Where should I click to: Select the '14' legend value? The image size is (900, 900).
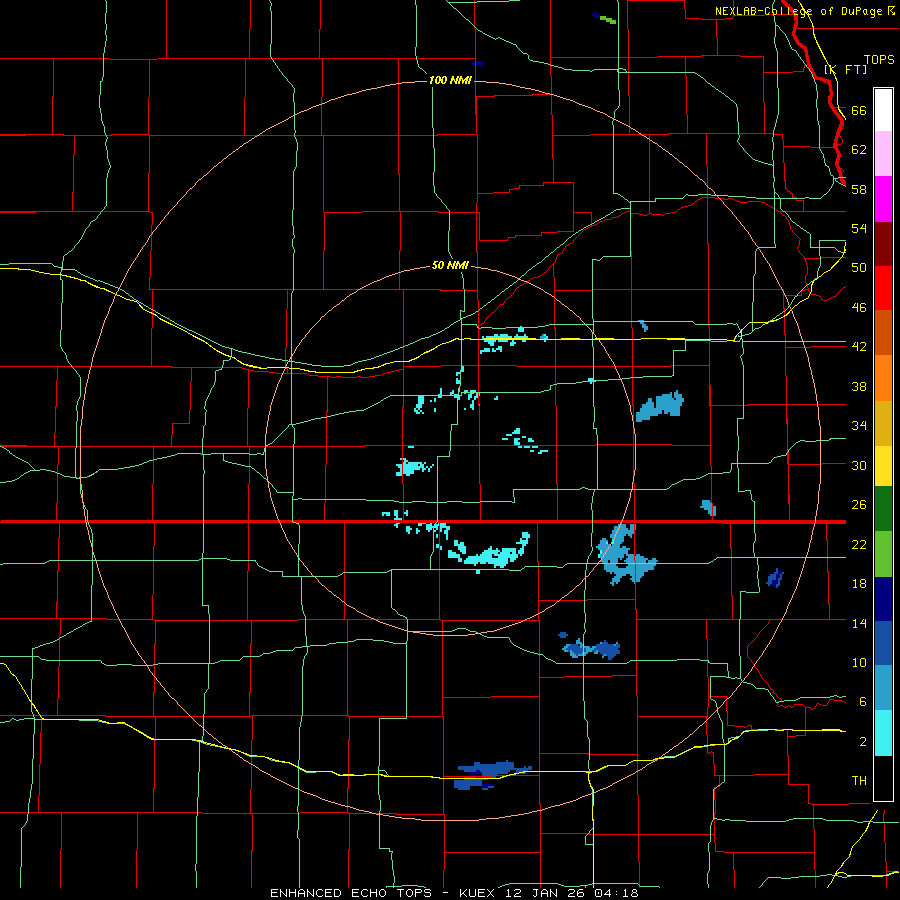click(859, 623)
